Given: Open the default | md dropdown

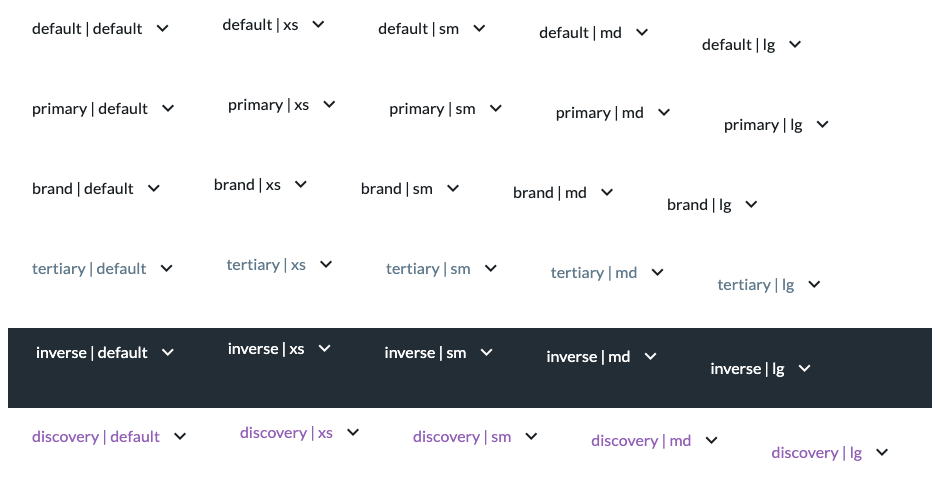Looking at the screenshot, I should pyautogui.click(x=593, y=32).
